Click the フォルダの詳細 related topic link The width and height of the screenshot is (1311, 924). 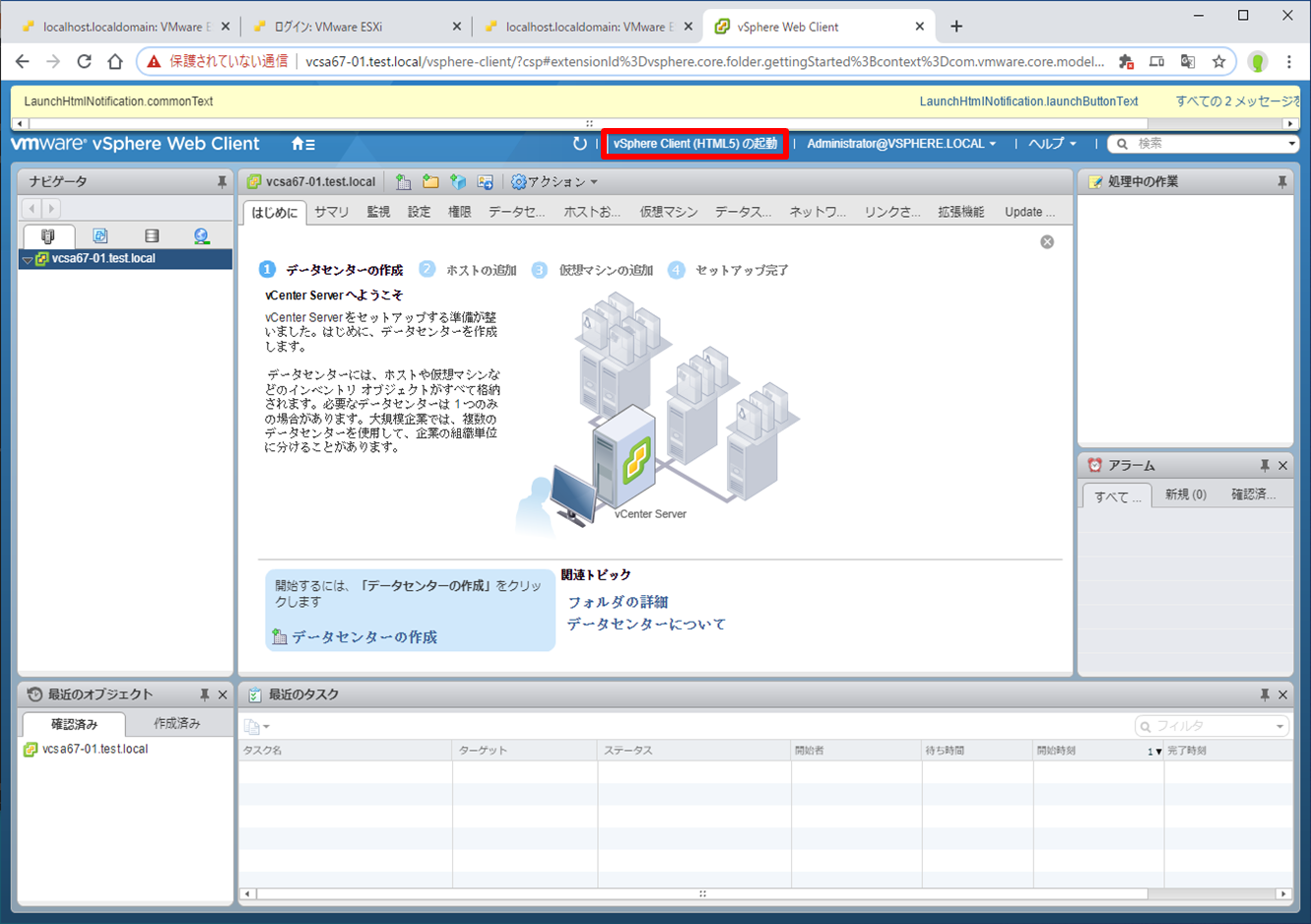[x=616, y=601]
